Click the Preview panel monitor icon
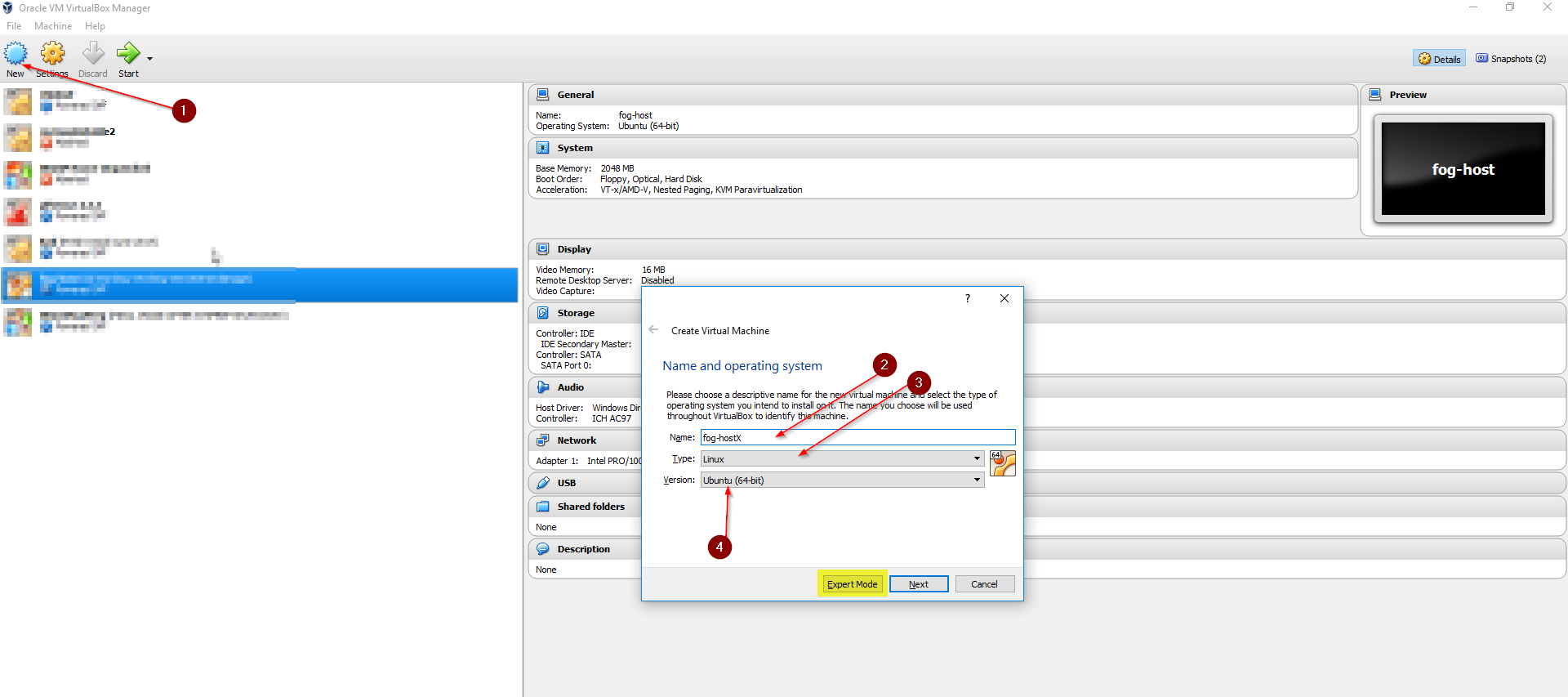Viewport: 1568px width, 697px height. click(x=1375, y=95)
